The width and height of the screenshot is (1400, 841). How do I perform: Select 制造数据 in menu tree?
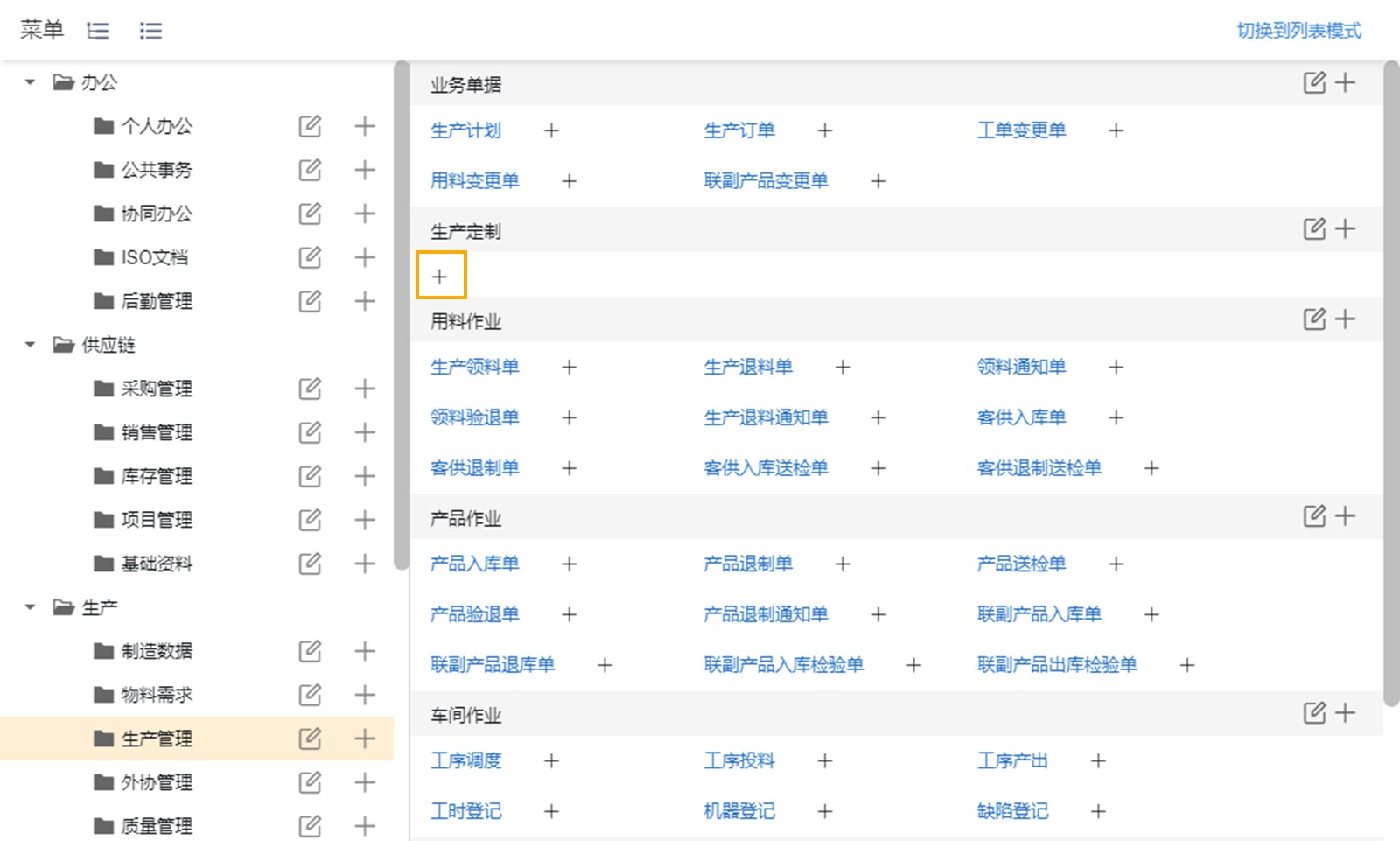point(157,651)
